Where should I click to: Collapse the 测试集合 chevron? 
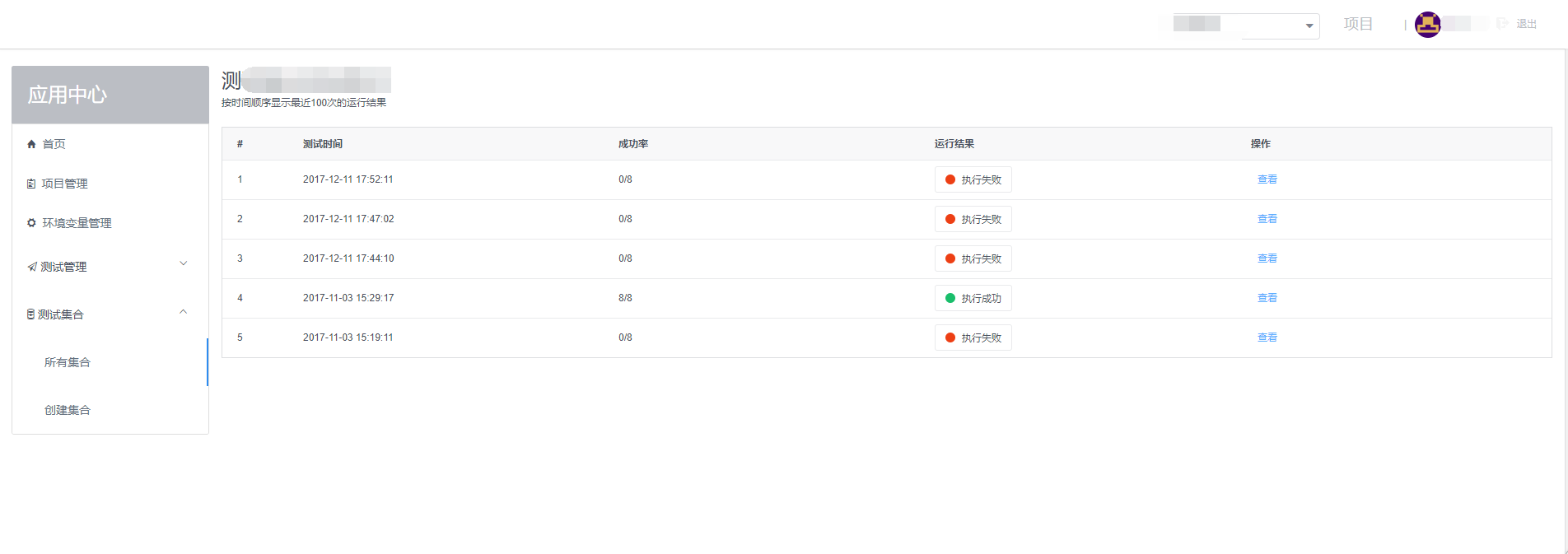click(184, 311)
